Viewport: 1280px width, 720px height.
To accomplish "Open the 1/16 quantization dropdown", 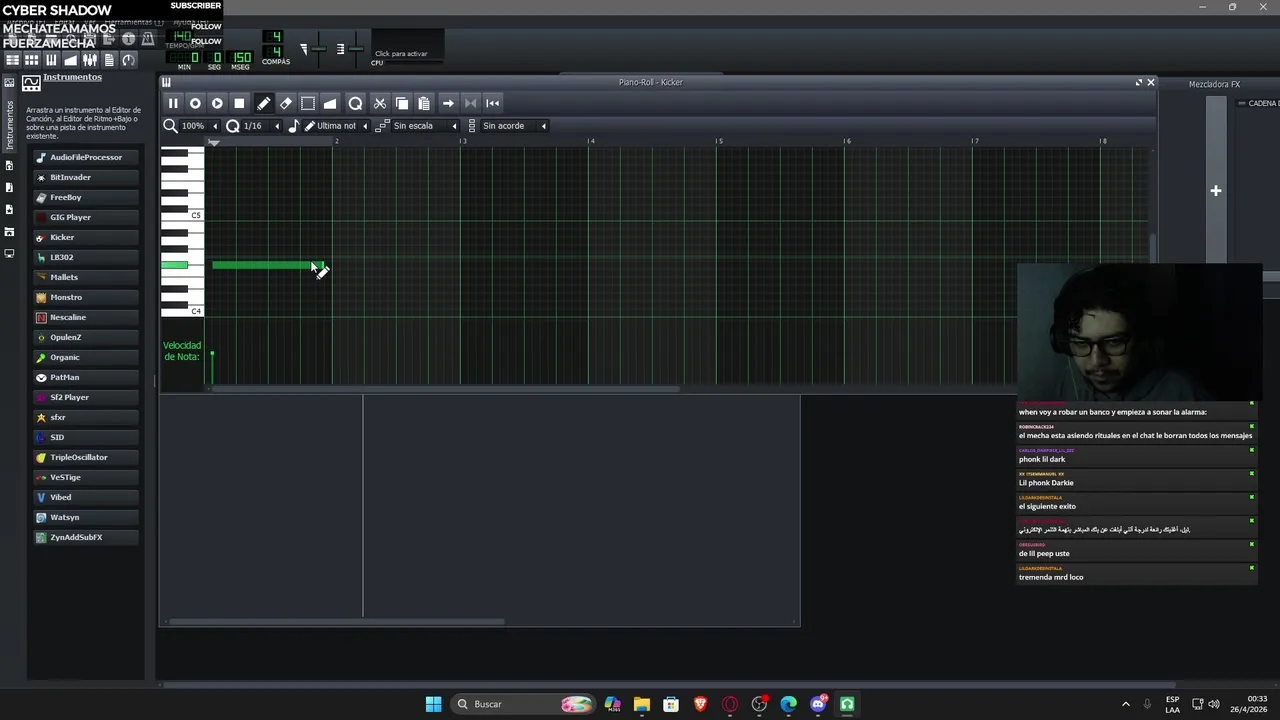I will [262, 126].
